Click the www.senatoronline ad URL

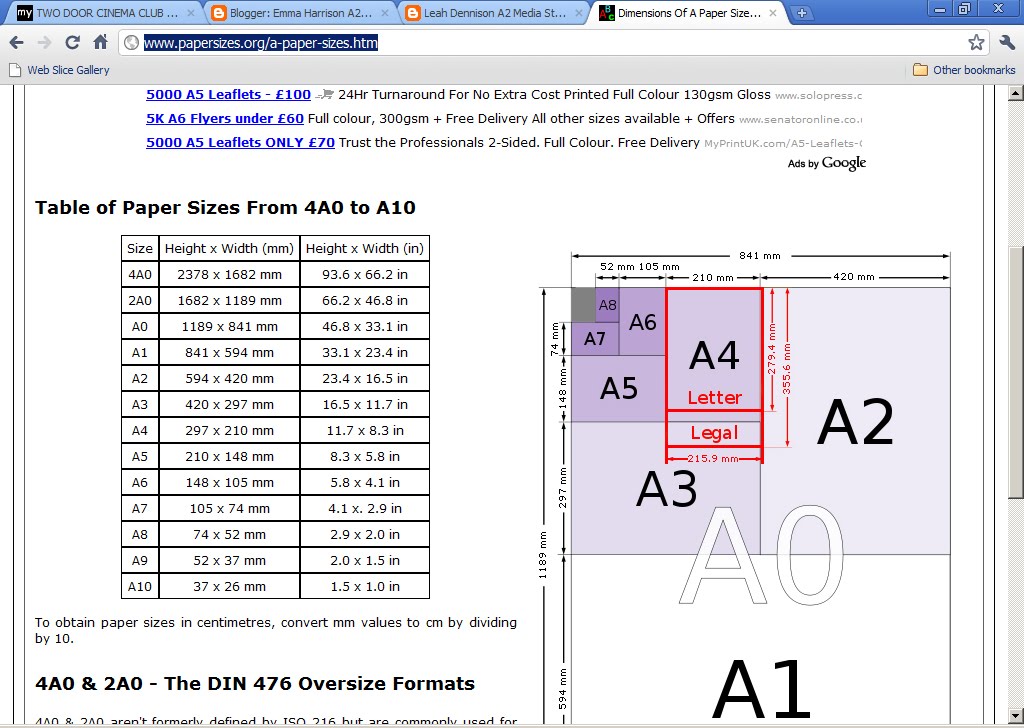(x=800, y=119)
